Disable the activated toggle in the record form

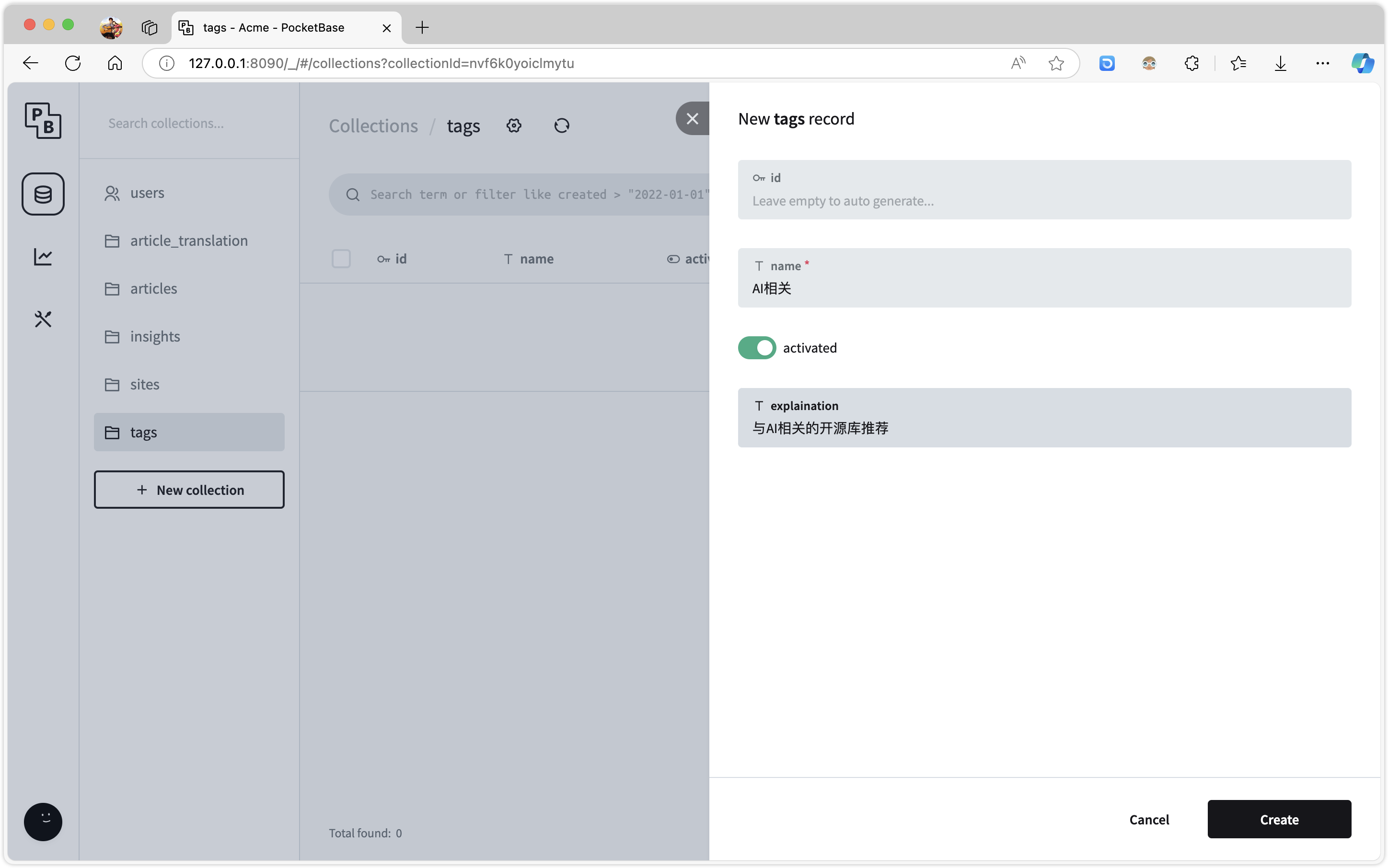pos(756,347)
